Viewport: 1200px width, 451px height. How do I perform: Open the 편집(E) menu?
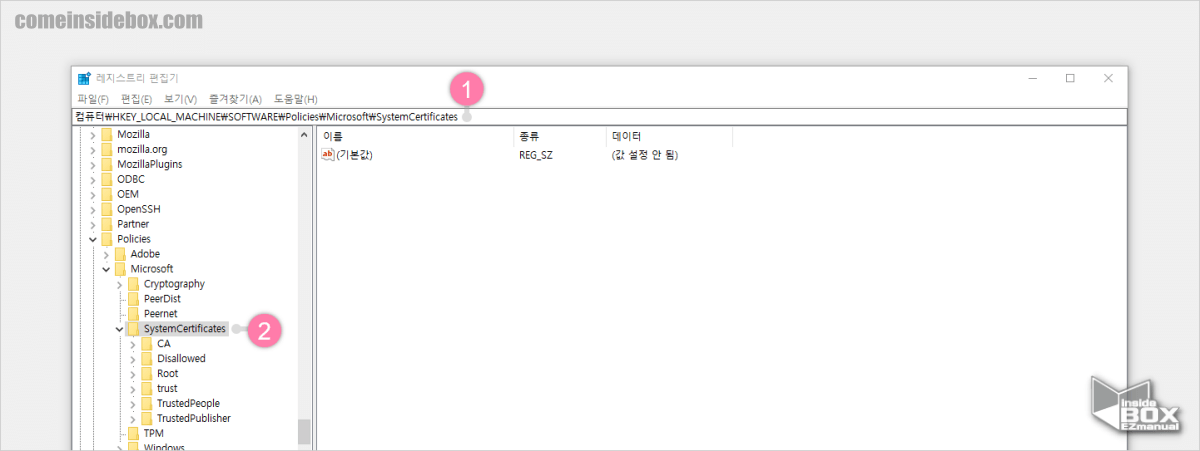[x=136, y=99]
